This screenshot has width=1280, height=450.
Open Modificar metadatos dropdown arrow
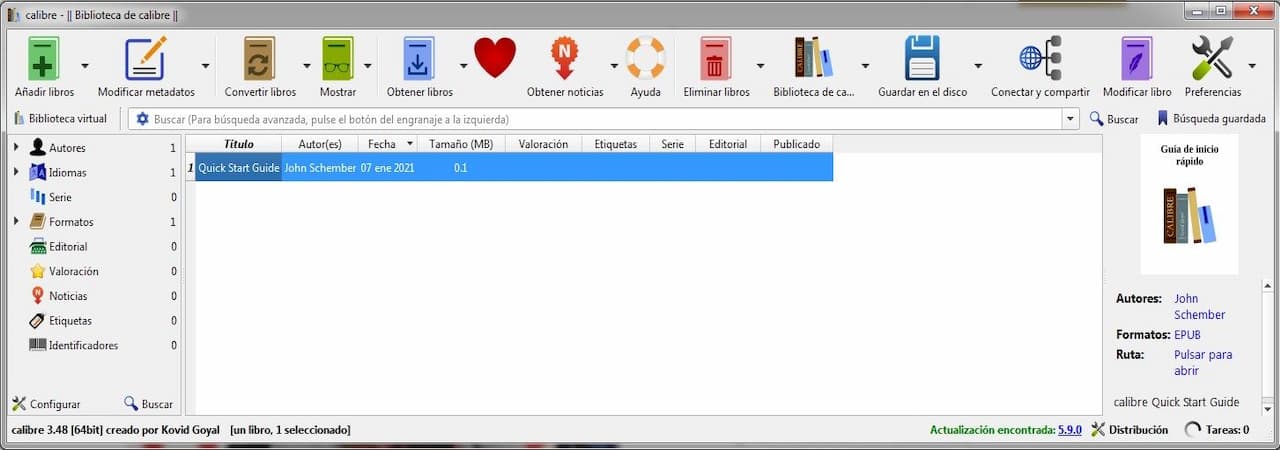pyautogui.click(x=205, y=66)
